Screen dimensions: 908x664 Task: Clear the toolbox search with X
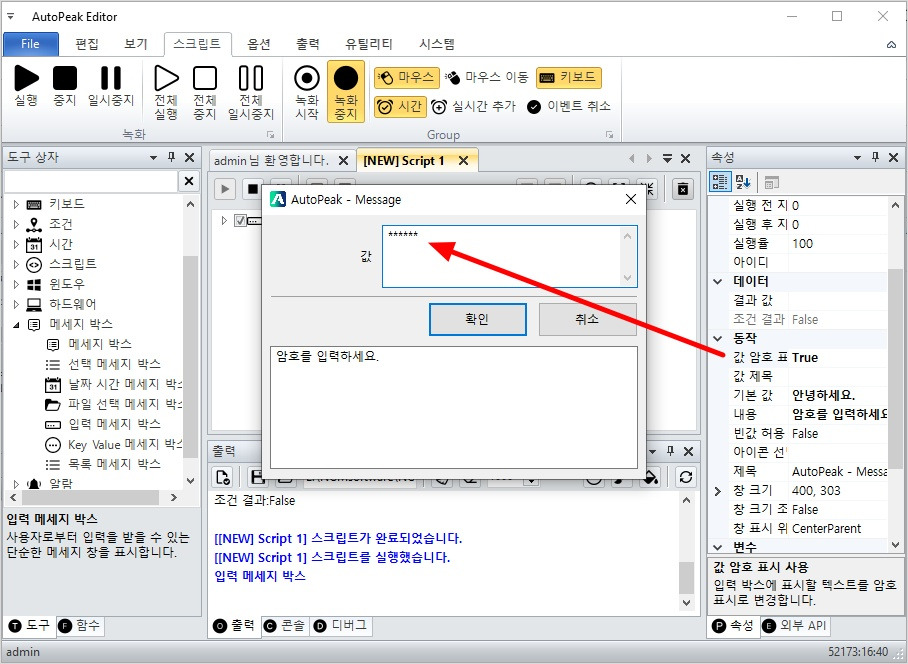tap(189, 181)
